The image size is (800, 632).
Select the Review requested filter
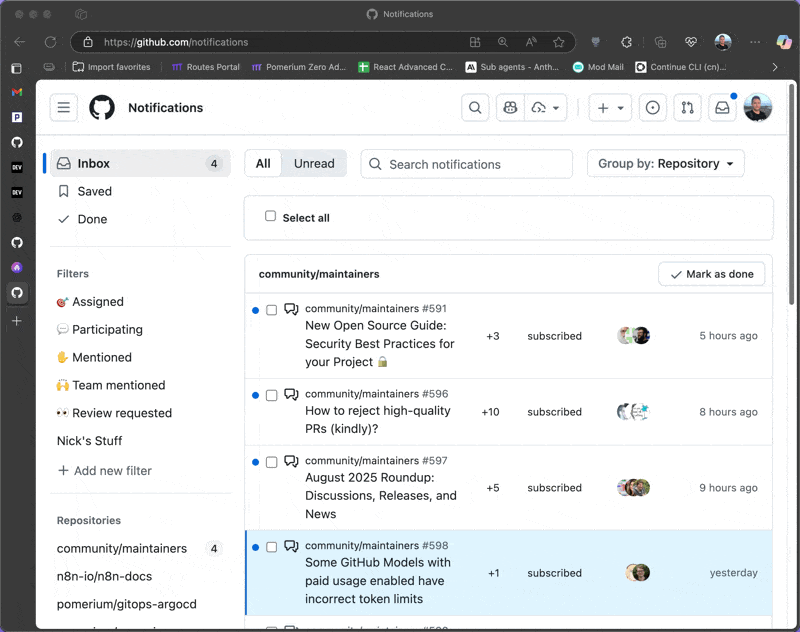click(x=114, y=413)
